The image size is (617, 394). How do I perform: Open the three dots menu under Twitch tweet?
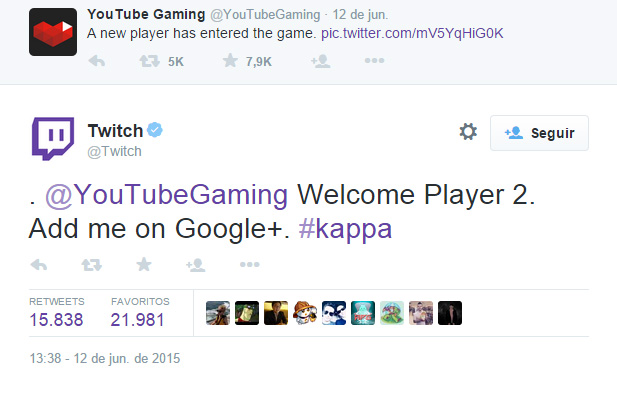click(250, 265)
